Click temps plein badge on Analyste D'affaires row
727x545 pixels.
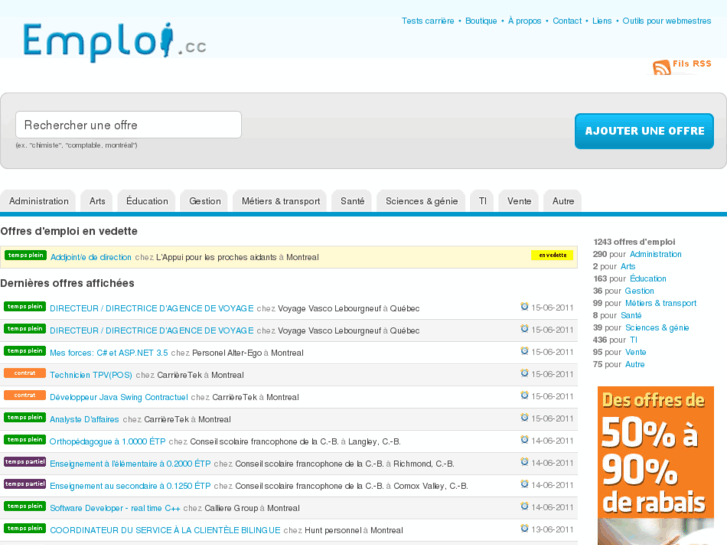click(25, 417)
